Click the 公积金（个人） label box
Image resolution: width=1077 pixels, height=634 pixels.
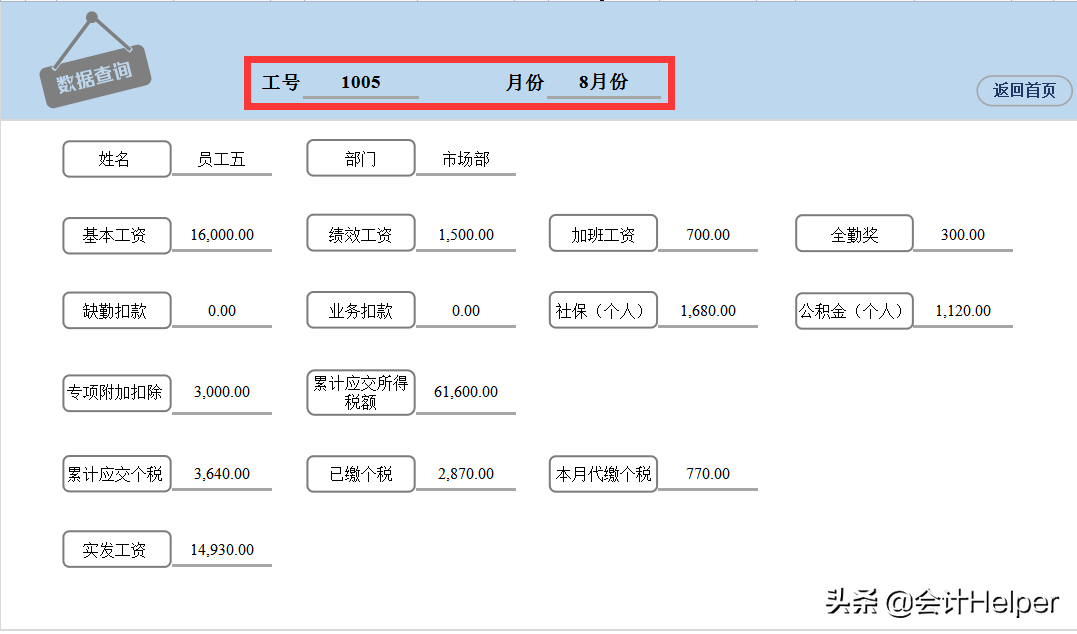854,310
